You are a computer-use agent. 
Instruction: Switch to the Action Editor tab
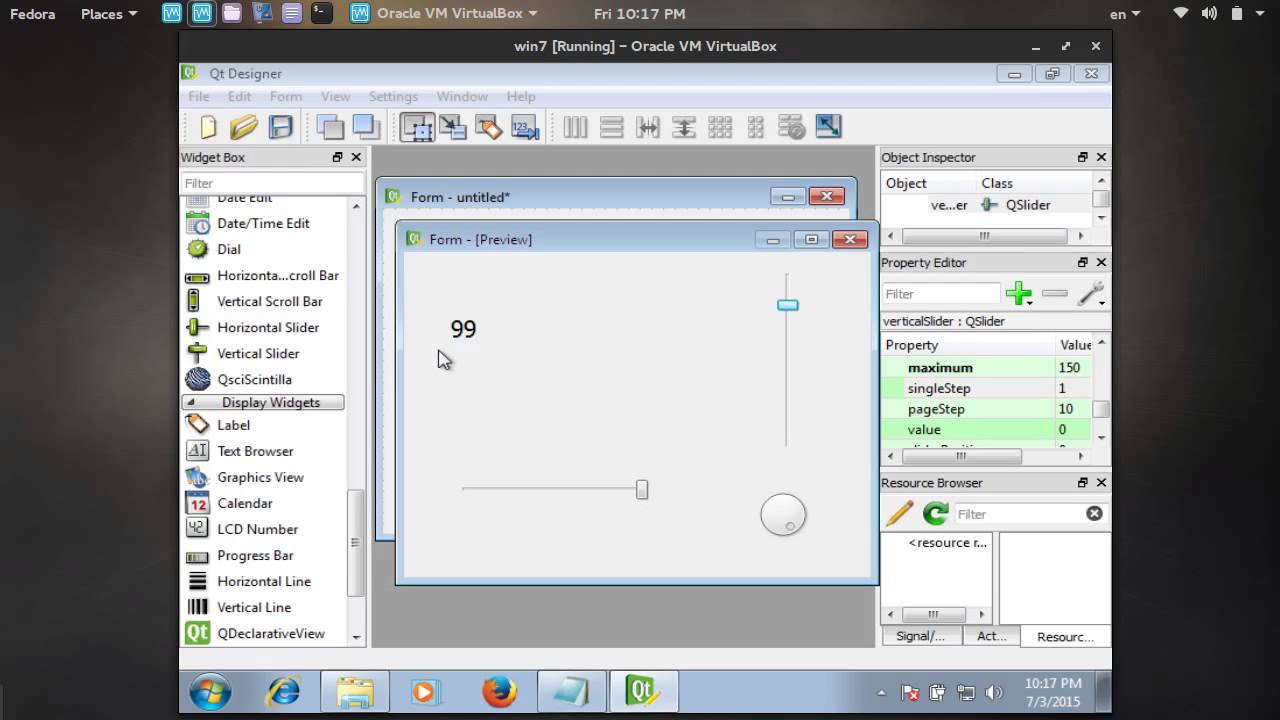[991, 636]
